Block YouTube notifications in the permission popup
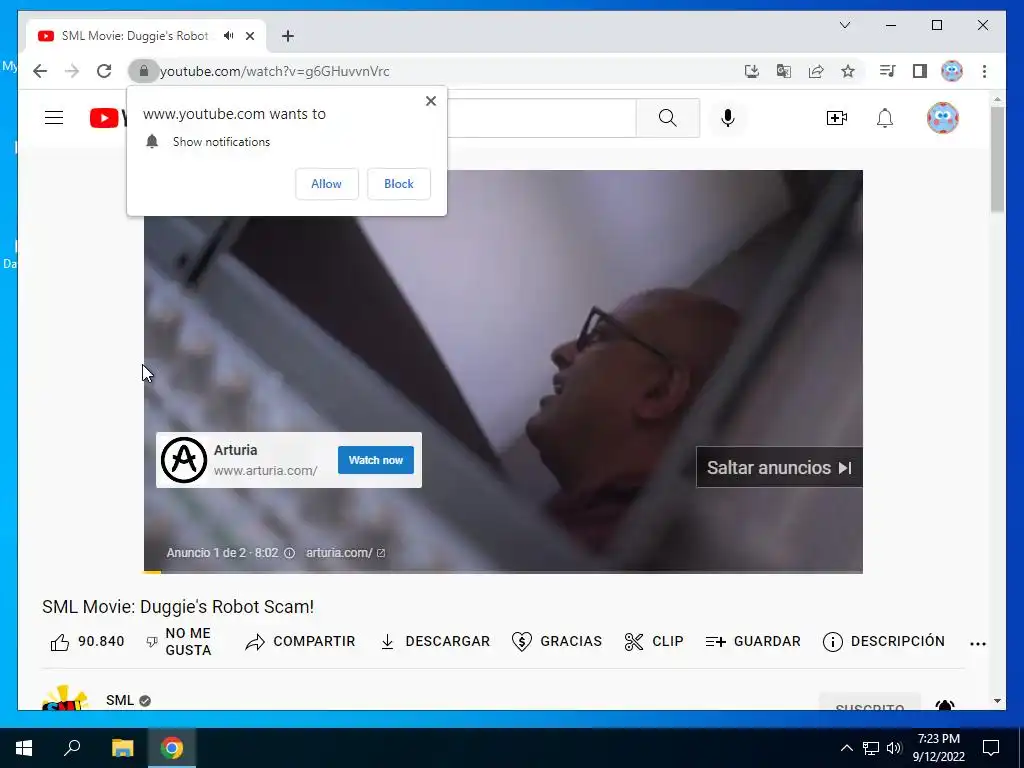This screenshot has width=1024, height=768. coord(398,184)
